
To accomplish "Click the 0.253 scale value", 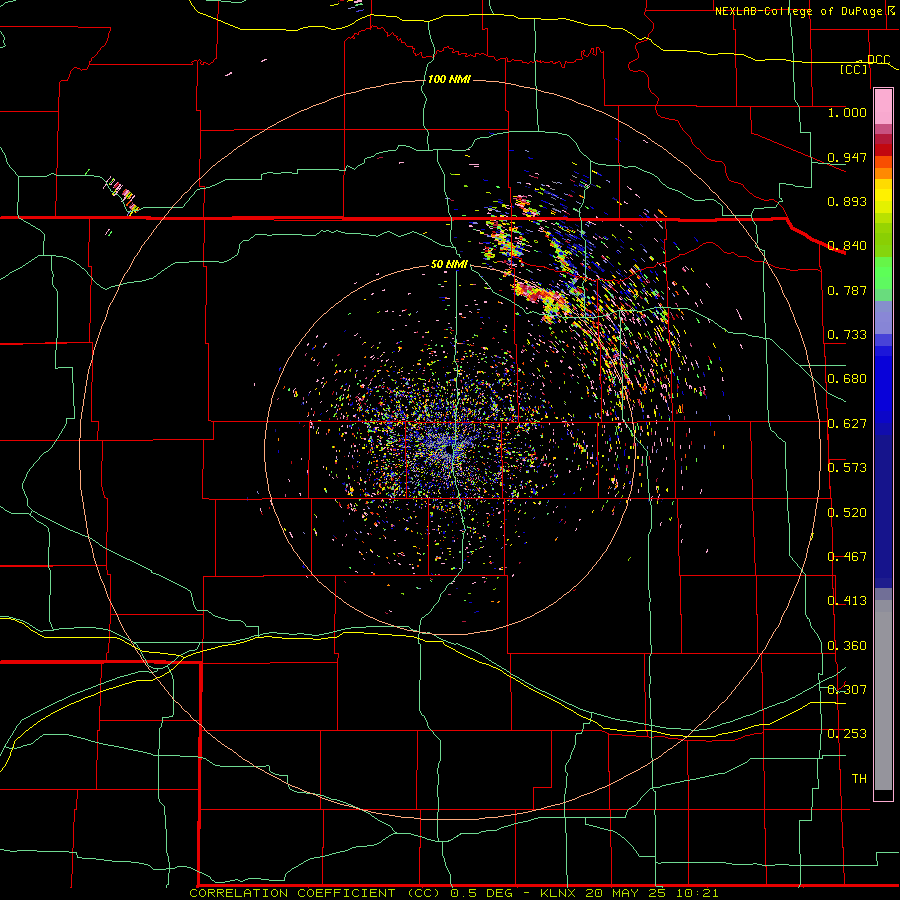I will (x=847, y=734).
